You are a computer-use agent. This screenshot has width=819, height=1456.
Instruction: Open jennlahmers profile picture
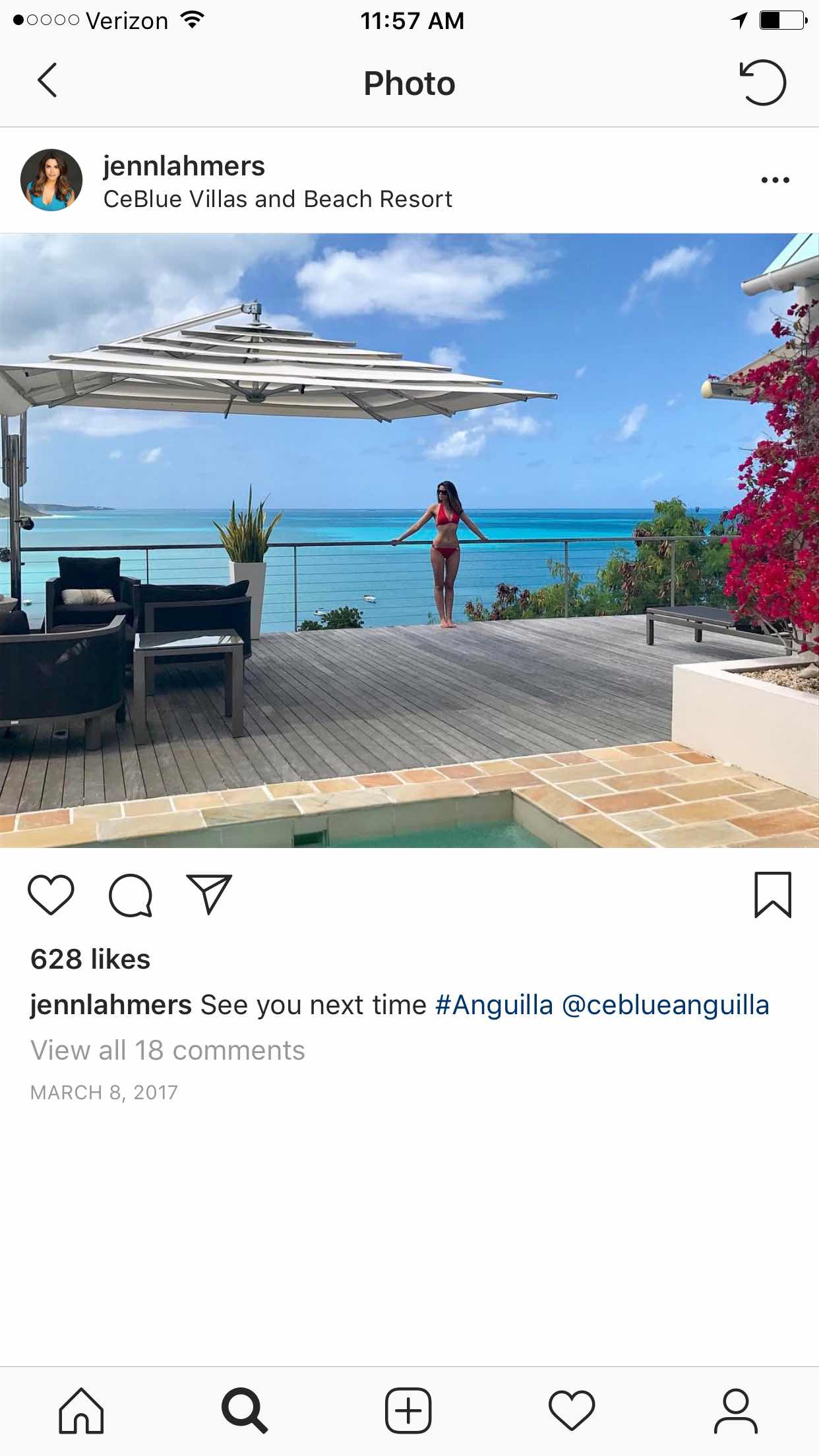pyautogui.click(x=51, y=180)
